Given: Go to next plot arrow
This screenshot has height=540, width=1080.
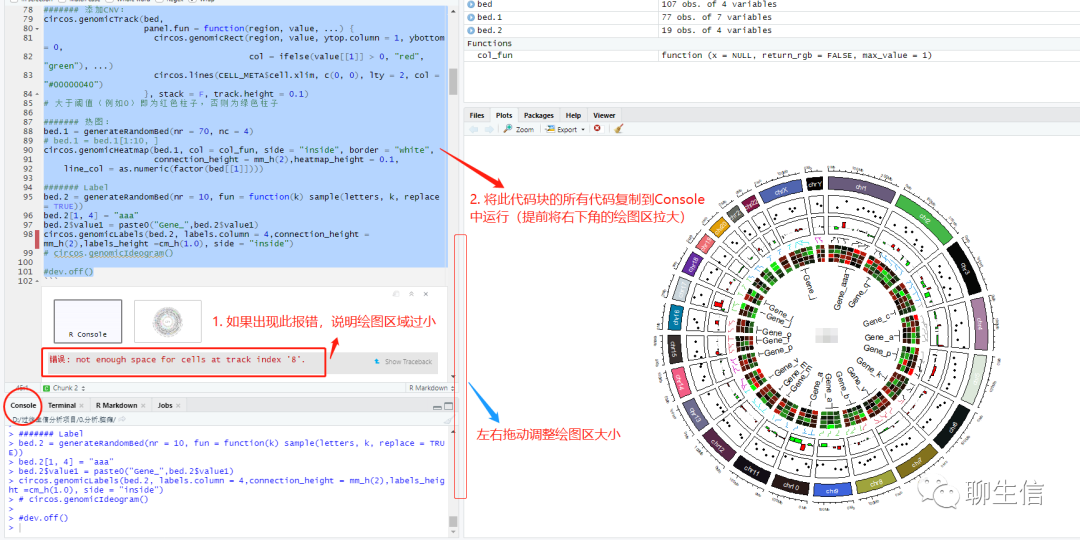Looking at the screenshot, I should (488, 129).
